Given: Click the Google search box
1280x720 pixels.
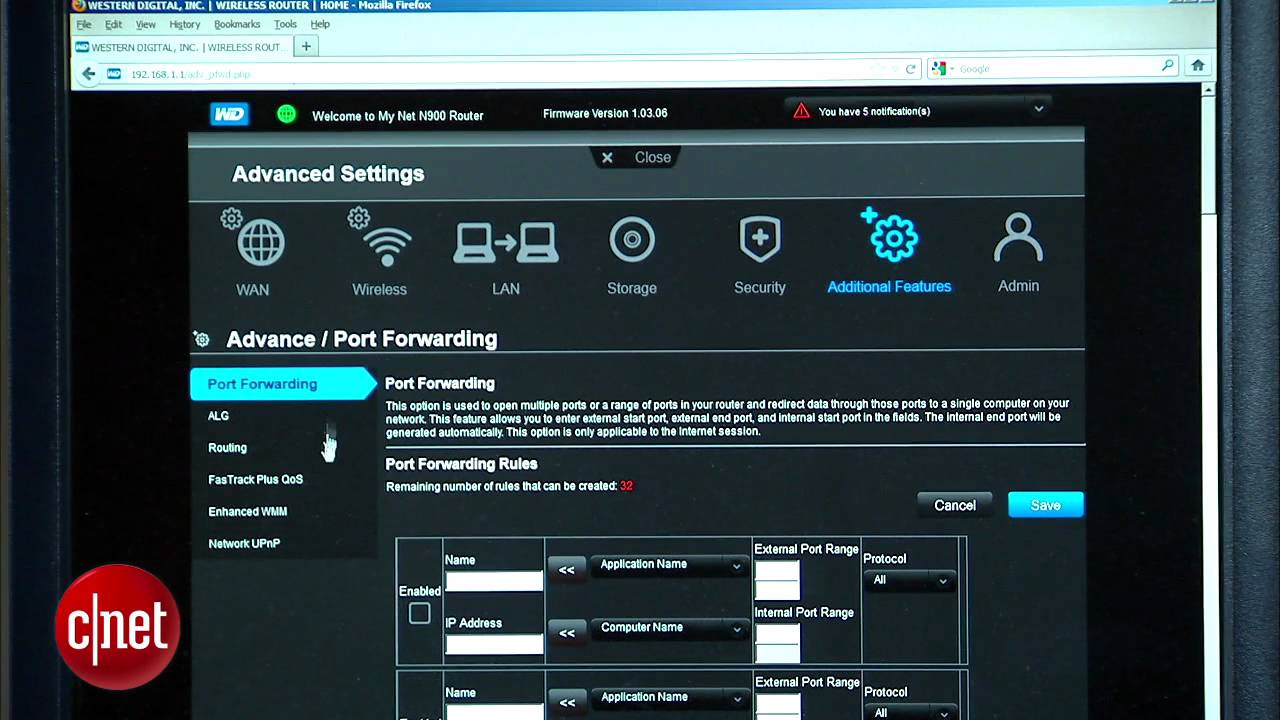Looking at the screenshot, I should click(x=1053, y=67).
